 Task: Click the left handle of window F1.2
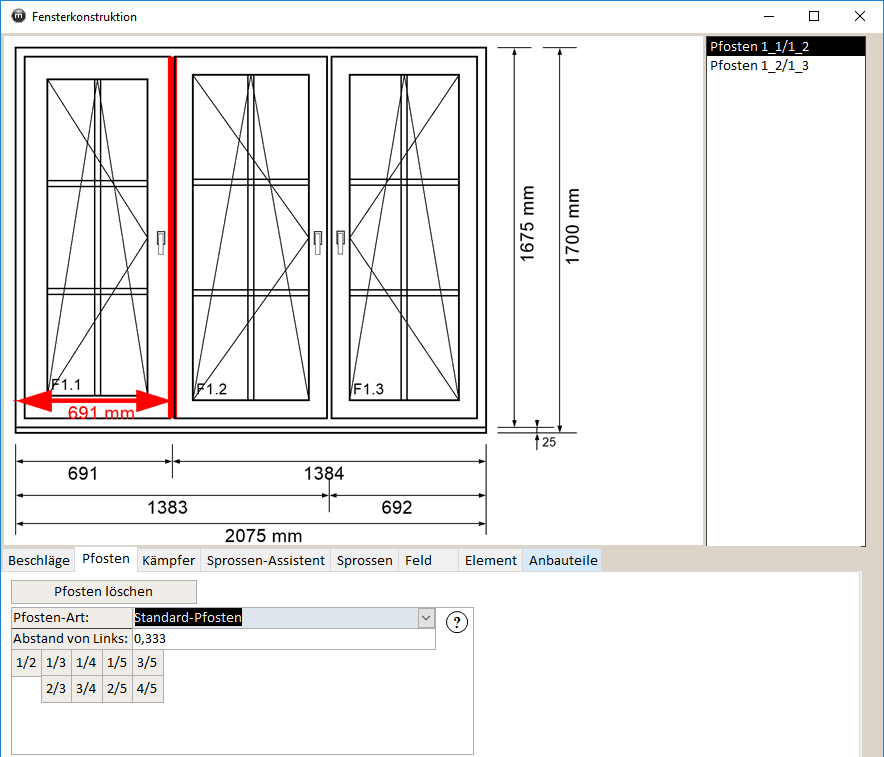click(x=318, y=241)
